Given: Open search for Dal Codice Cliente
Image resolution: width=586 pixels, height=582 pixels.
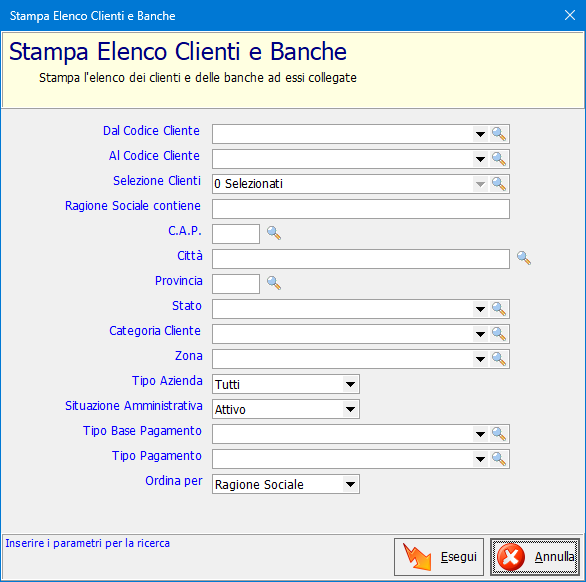Looking at the screenshot, I should tap(499, 134).
